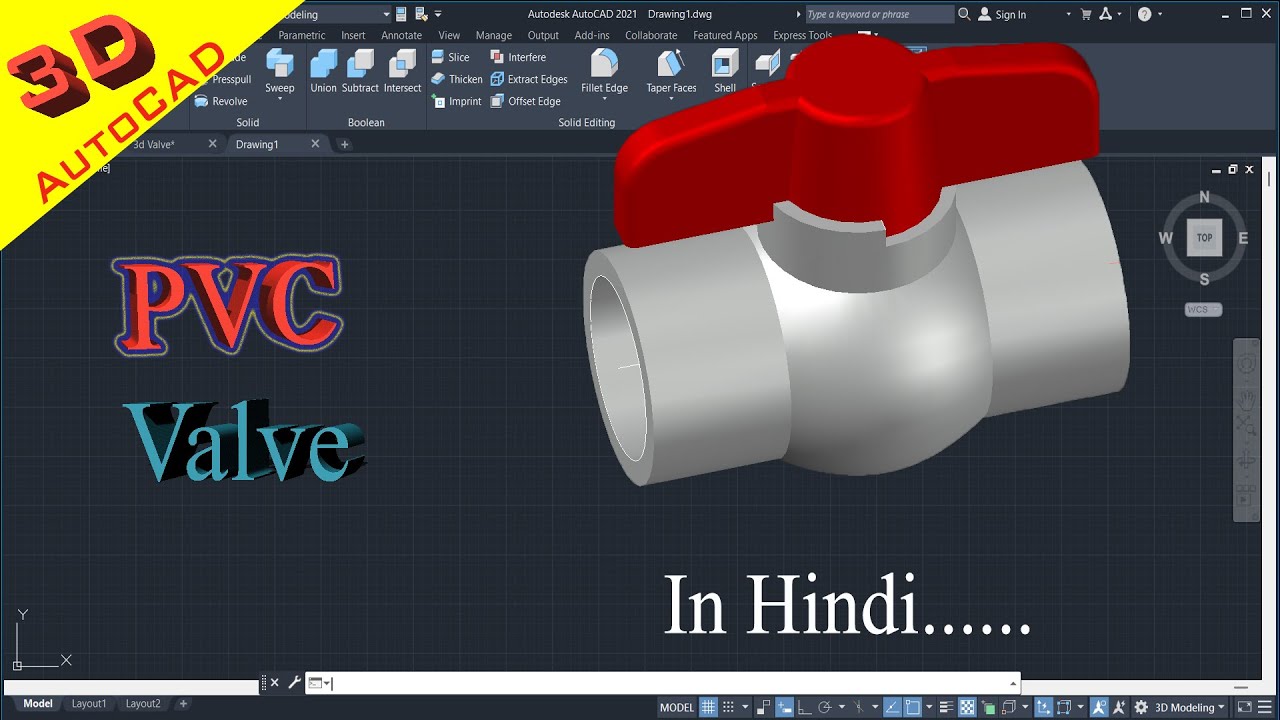Toggle lineweight display in status bar
This screenshot has width=1280, height=720.
[x=947, y=707]
